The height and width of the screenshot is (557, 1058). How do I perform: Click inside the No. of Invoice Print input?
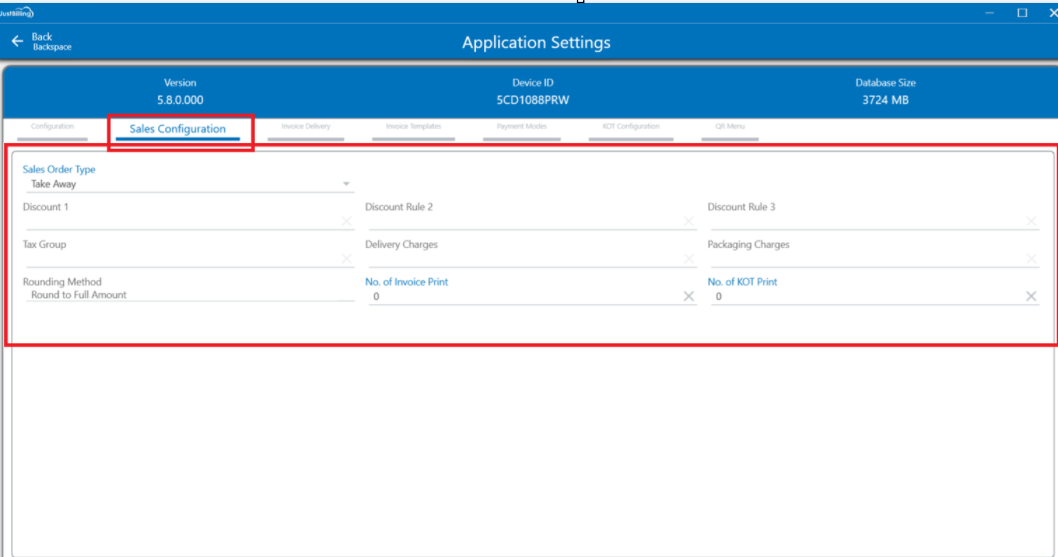[x=520, y=297]
